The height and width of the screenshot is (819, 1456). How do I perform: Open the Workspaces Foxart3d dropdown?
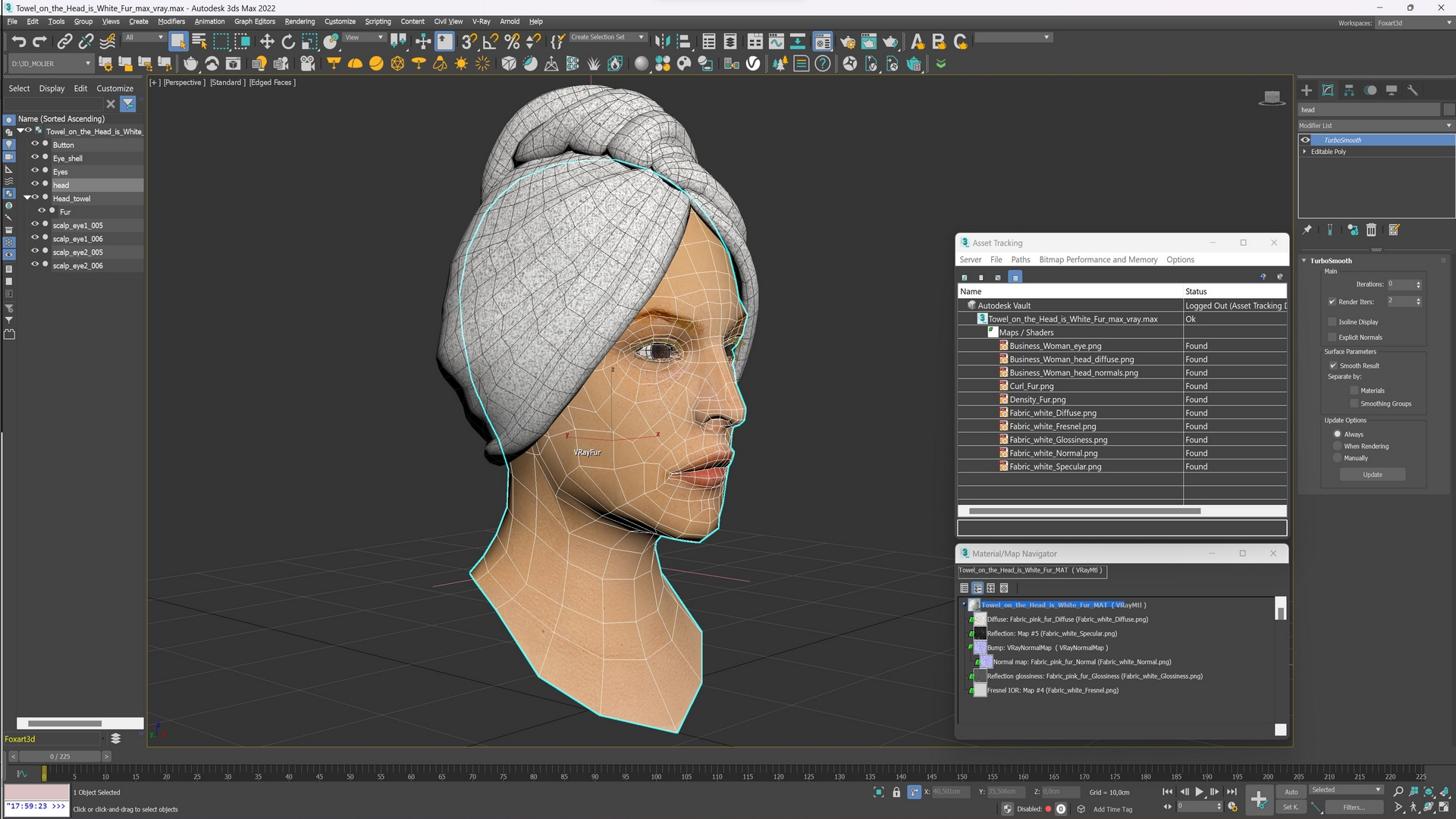point(1414,23)
